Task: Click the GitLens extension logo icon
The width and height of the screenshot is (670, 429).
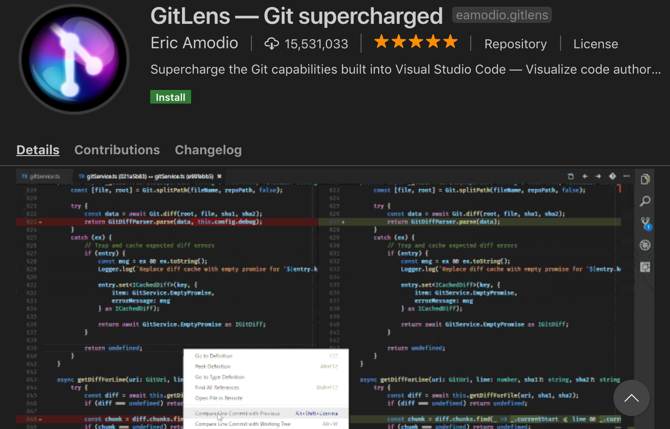Action: tap(75, 60)
